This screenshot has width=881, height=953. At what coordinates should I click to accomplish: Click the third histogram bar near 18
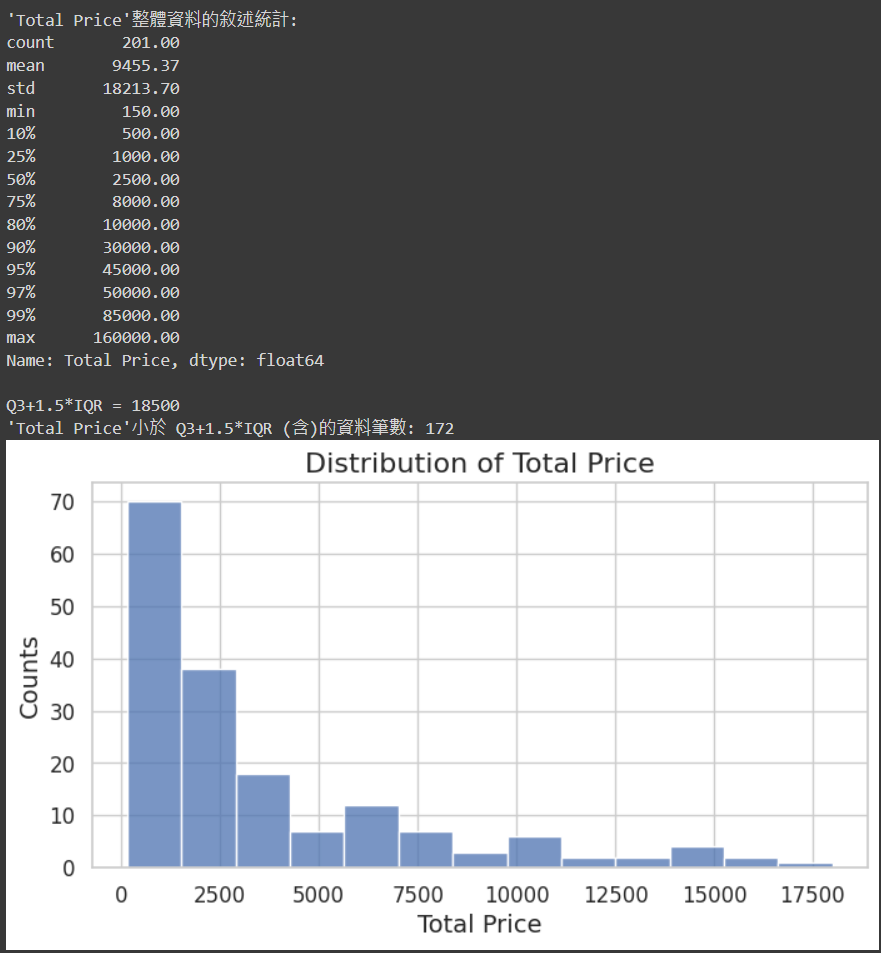tap(263, 821)
